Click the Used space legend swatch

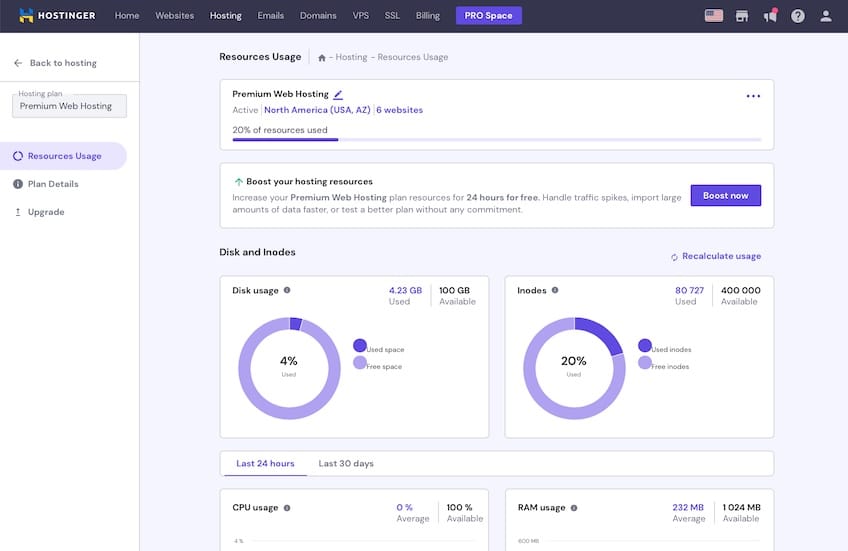point(360,345)
